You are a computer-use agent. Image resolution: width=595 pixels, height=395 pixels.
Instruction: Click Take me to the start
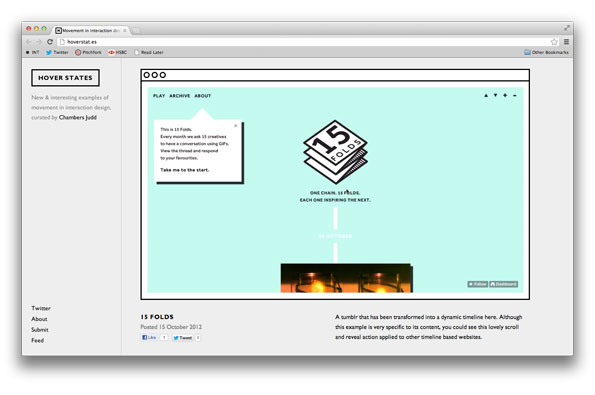[184, 170]
